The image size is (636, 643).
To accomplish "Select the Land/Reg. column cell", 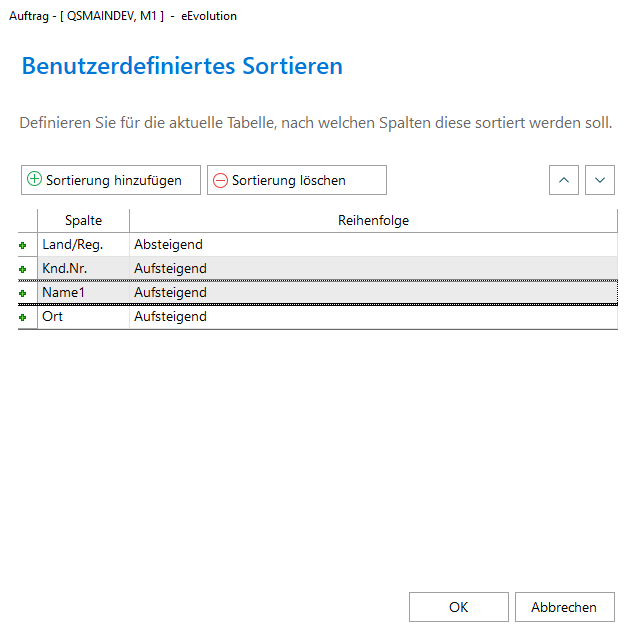I will click(x=83, y=244).
